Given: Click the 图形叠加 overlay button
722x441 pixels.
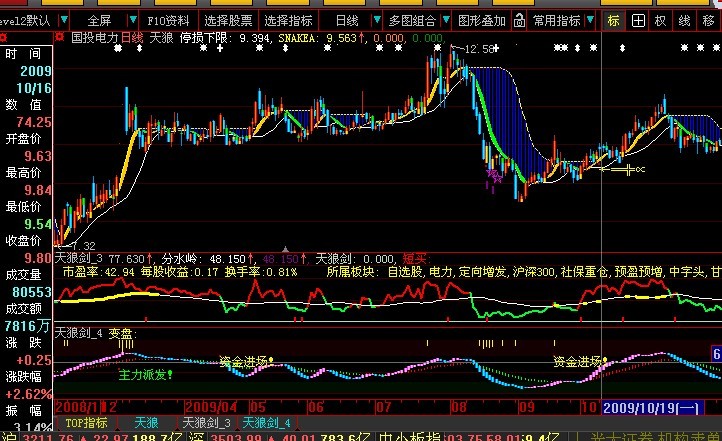Looking at the screenshot, I should 482,21.
